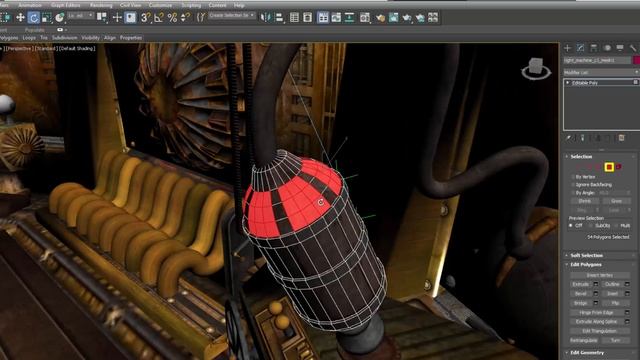Click Configure Modifier Sets icon
640x360 pixels.
pos(622,138)
